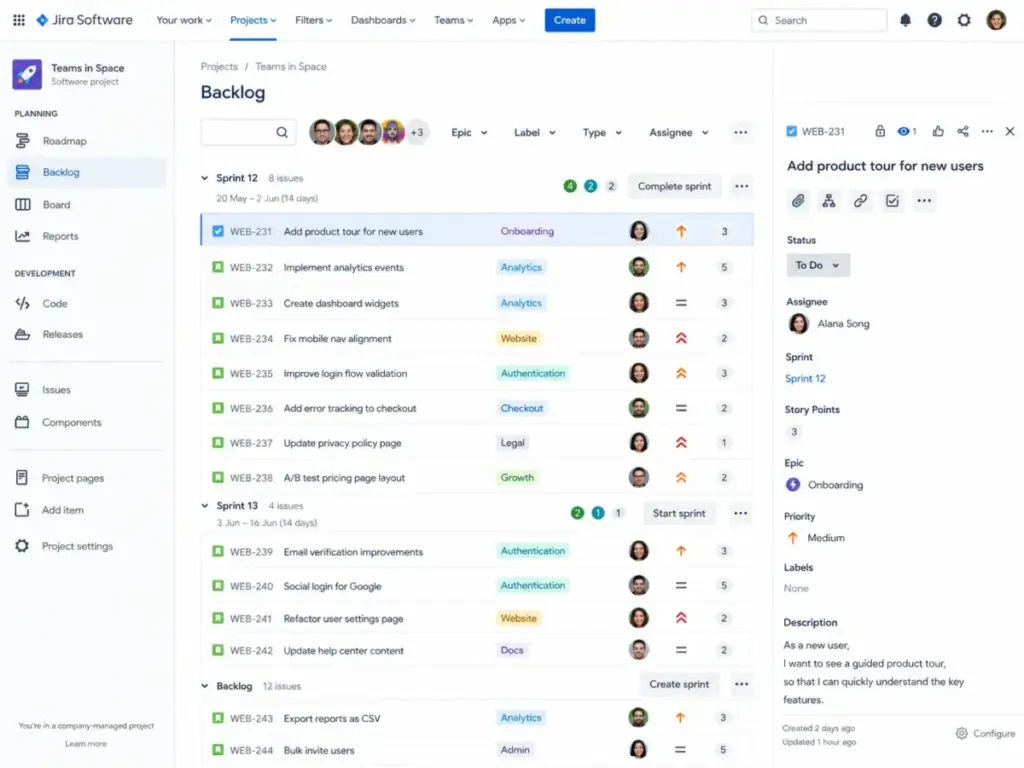
Task: Open the Type filter dropdown
Action: (x=601, y=133)
